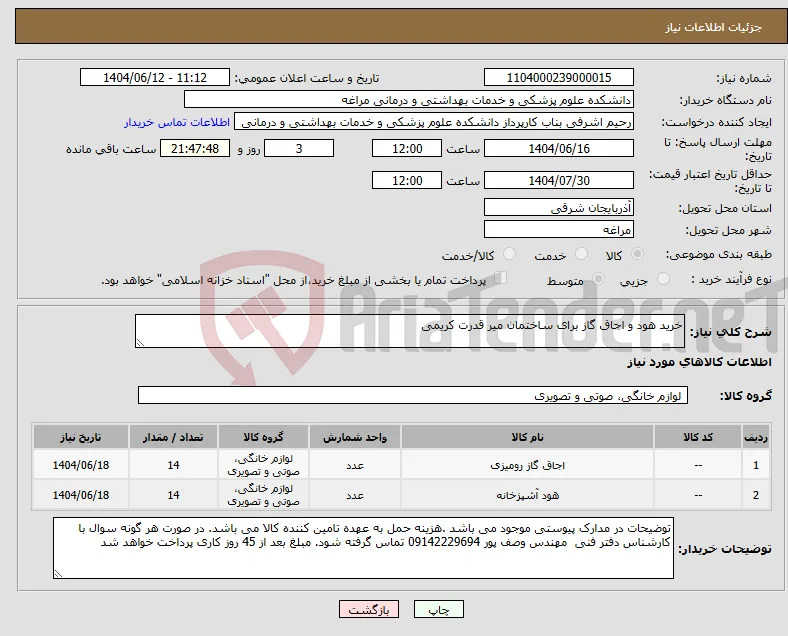
Task: Select the کالا radio button
Action: (x=637, y=254)
